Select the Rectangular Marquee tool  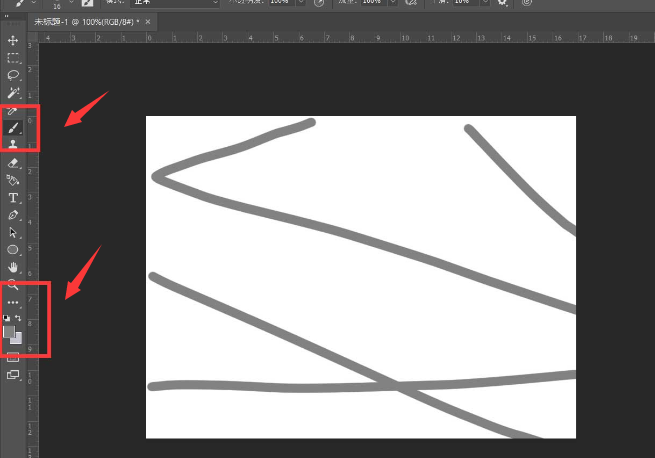(13, 58)
